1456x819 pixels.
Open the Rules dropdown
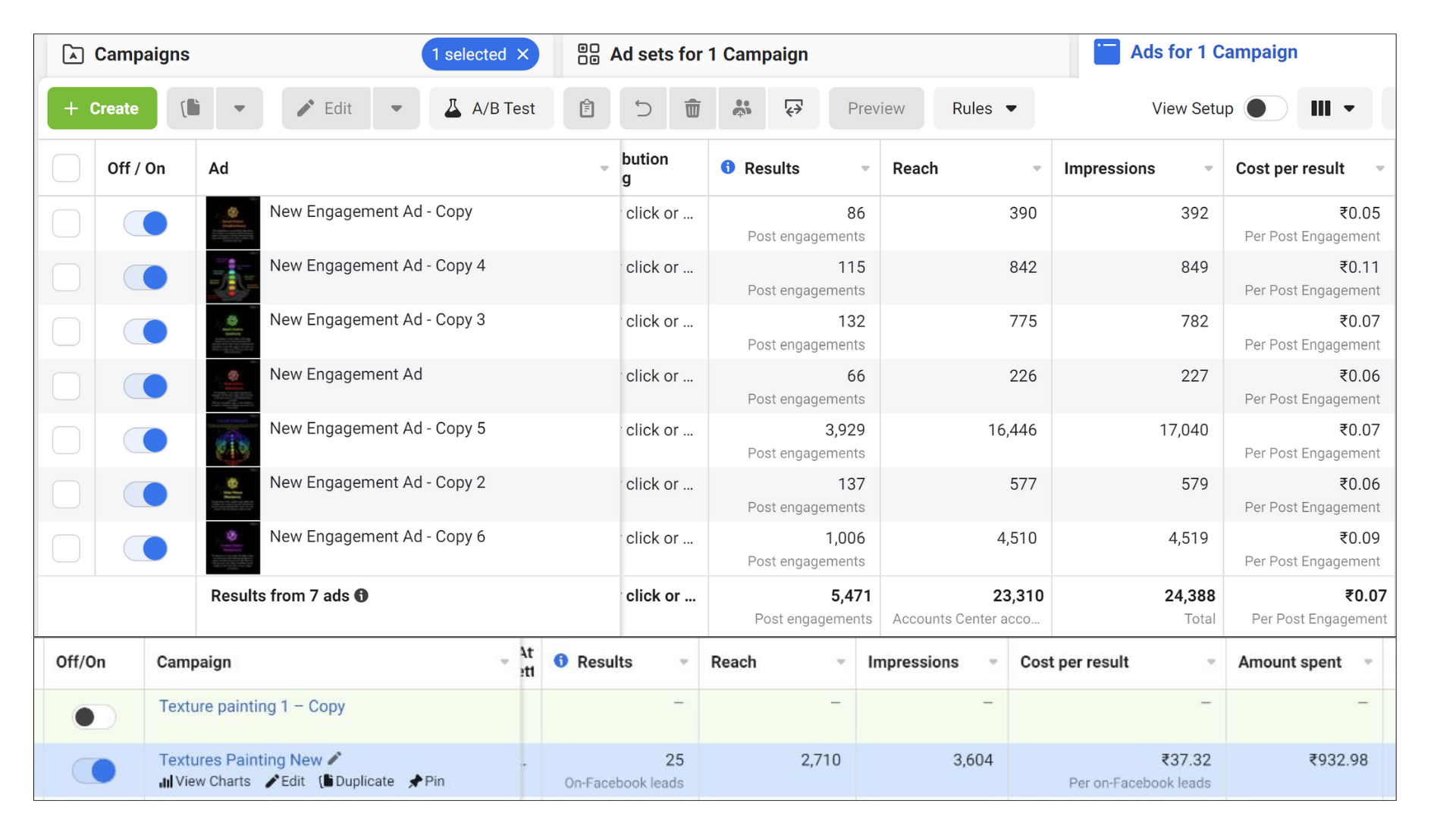click(984, 108)
